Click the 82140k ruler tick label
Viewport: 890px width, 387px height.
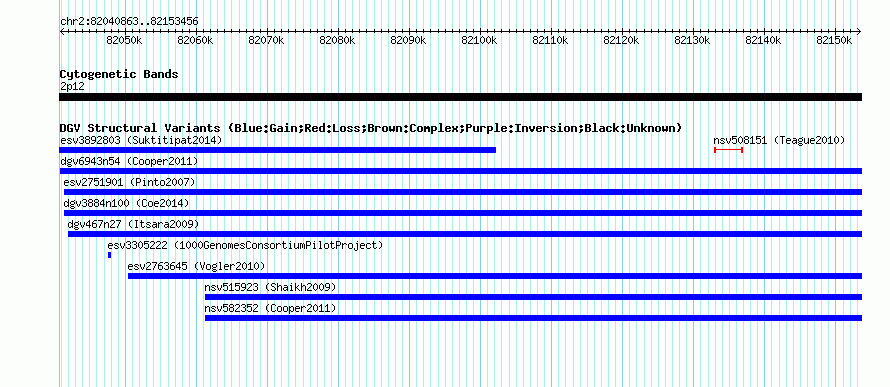tap(763, 40)
